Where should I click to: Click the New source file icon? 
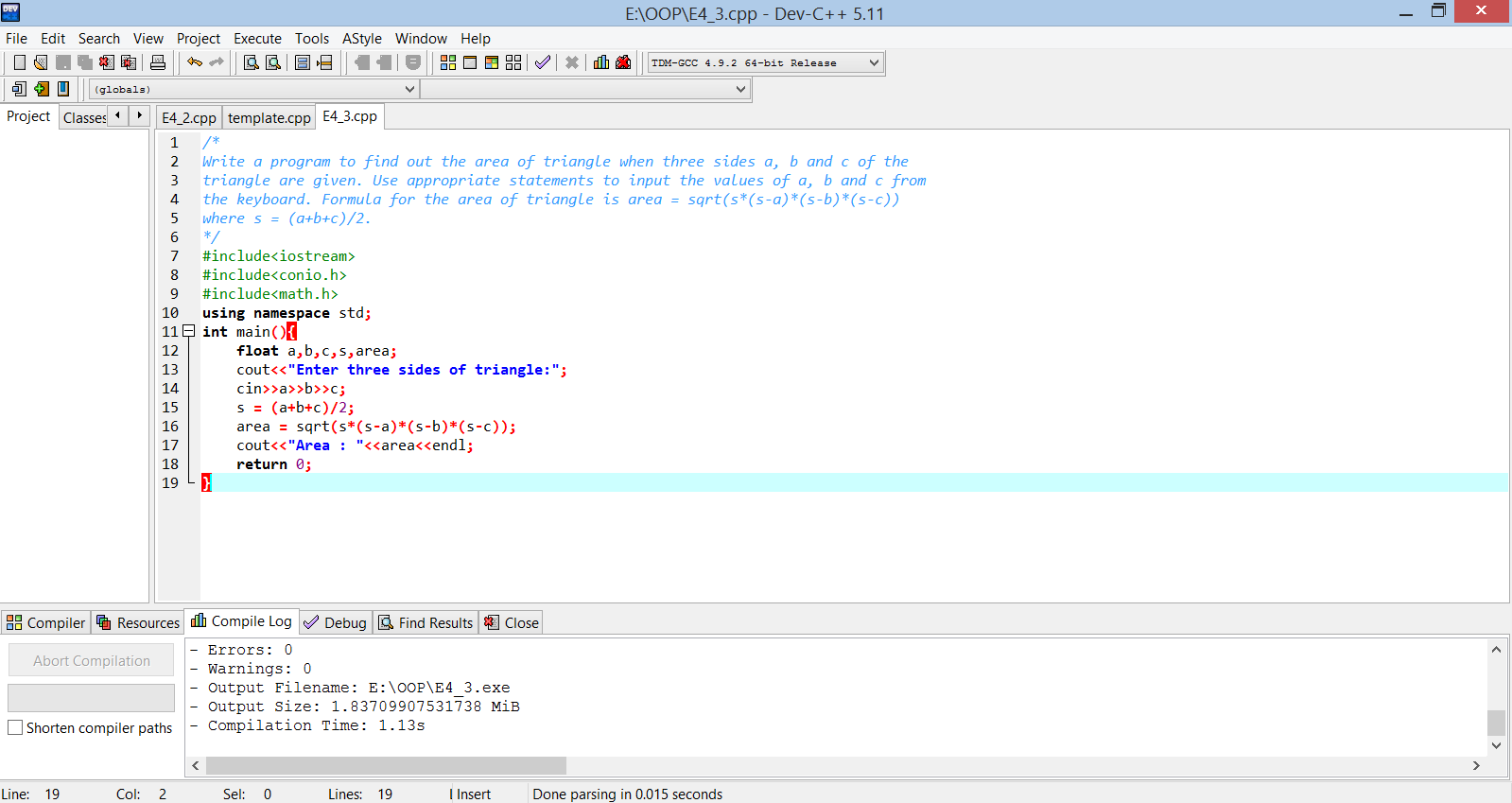pyautogui.click(x=19, y=62)
